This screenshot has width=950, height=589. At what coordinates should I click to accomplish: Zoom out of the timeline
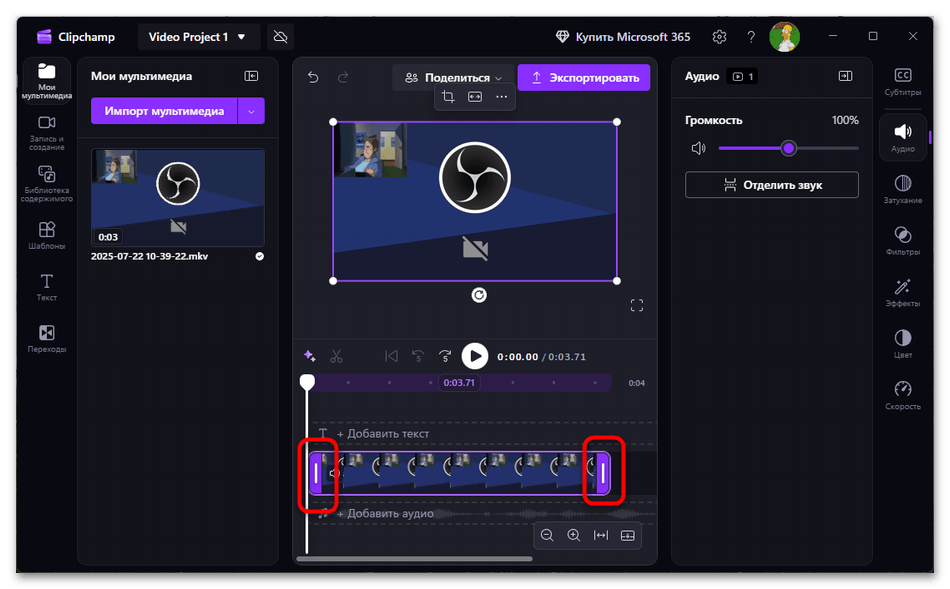[x=546, y=535]
